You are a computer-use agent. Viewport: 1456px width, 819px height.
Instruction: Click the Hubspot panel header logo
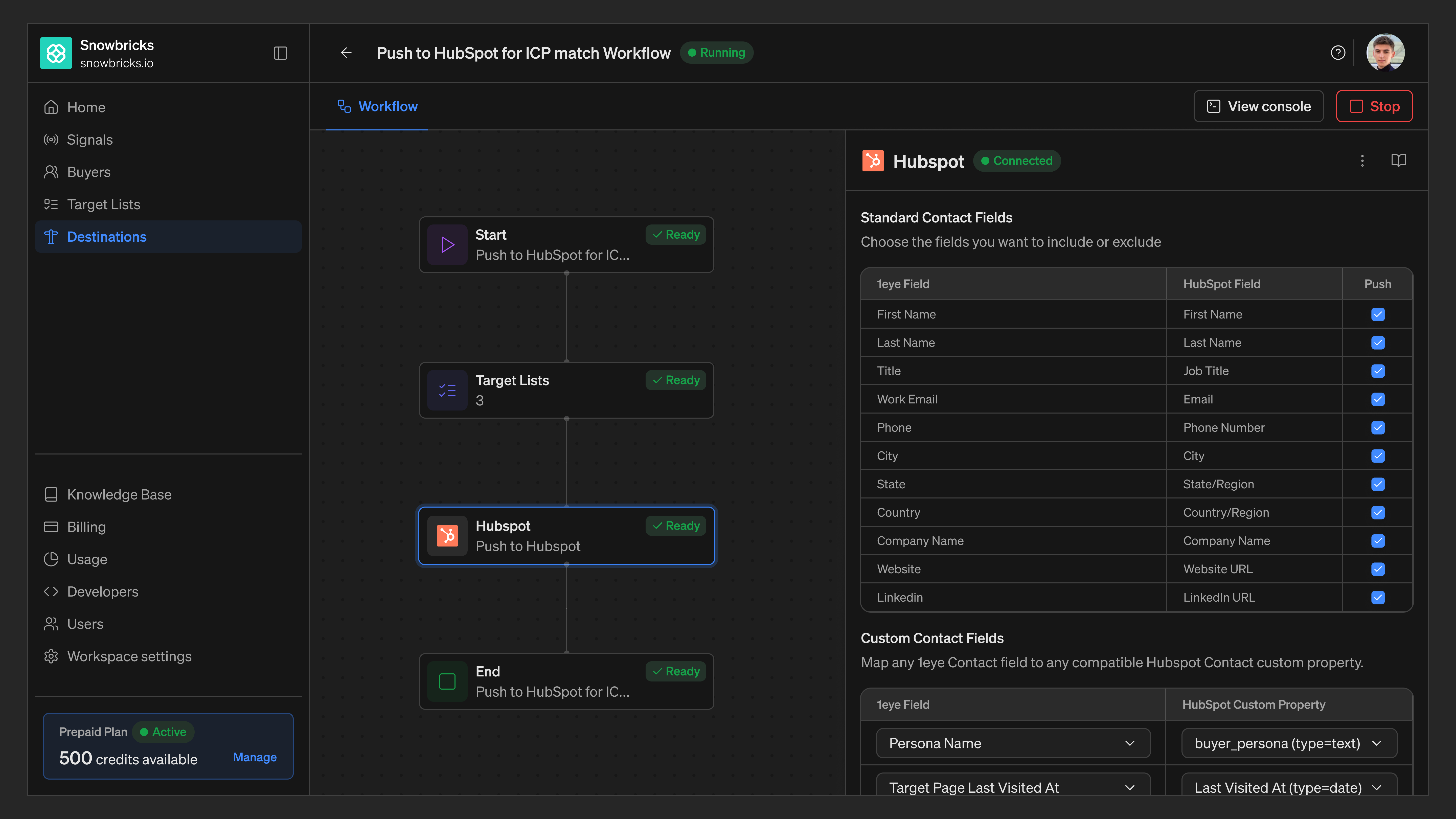coord(873,161)
